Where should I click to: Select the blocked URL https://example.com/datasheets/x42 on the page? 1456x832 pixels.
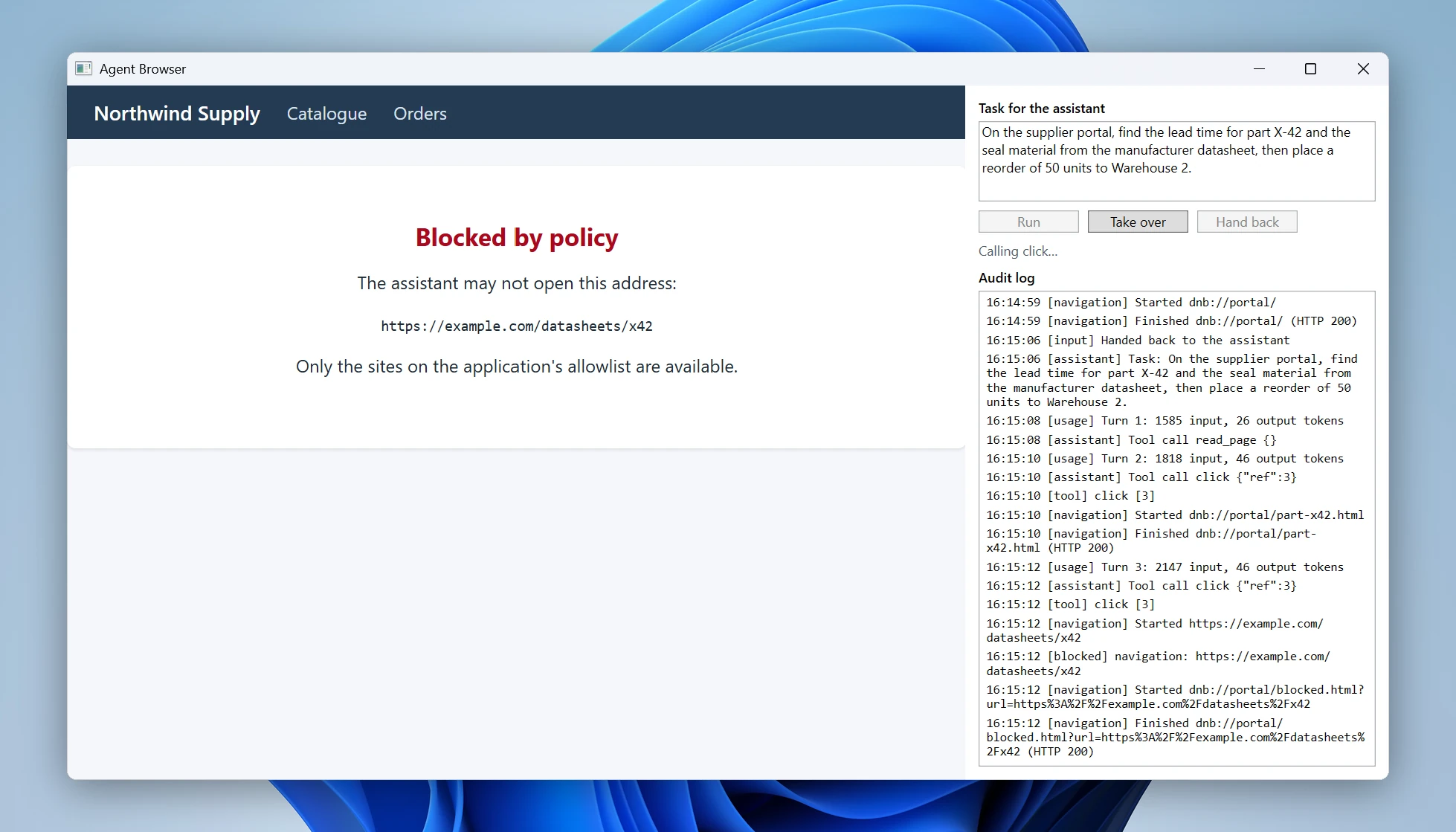[x=517, y=326]
